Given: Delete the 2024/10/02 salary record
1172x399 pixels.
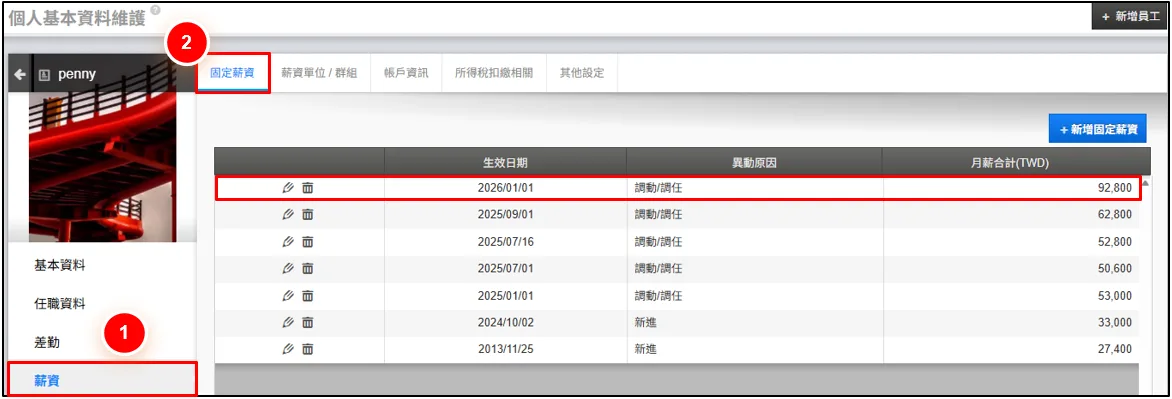Looking at the screenshot, I should 307,322.
